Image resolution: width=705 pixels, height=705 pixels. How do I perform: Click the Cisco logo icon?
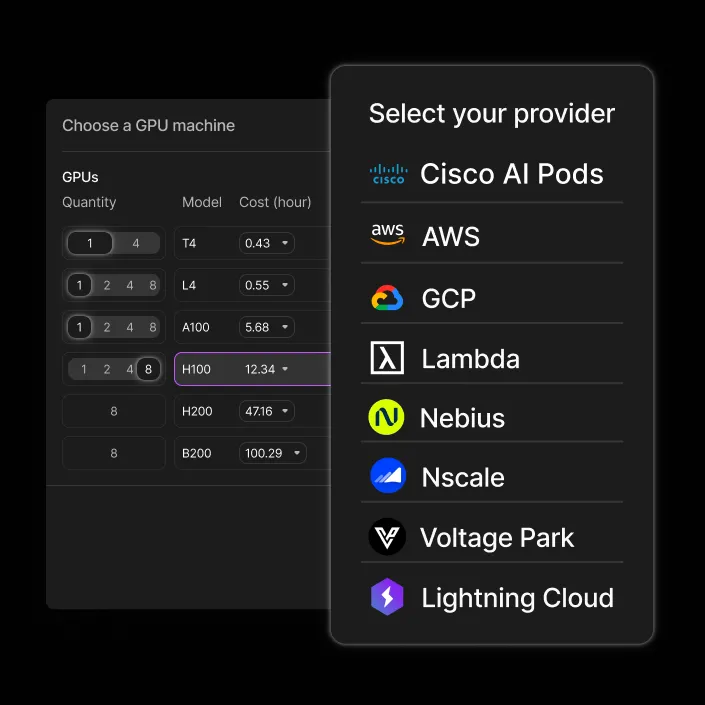pyautogui.click(x=388, y=174)
